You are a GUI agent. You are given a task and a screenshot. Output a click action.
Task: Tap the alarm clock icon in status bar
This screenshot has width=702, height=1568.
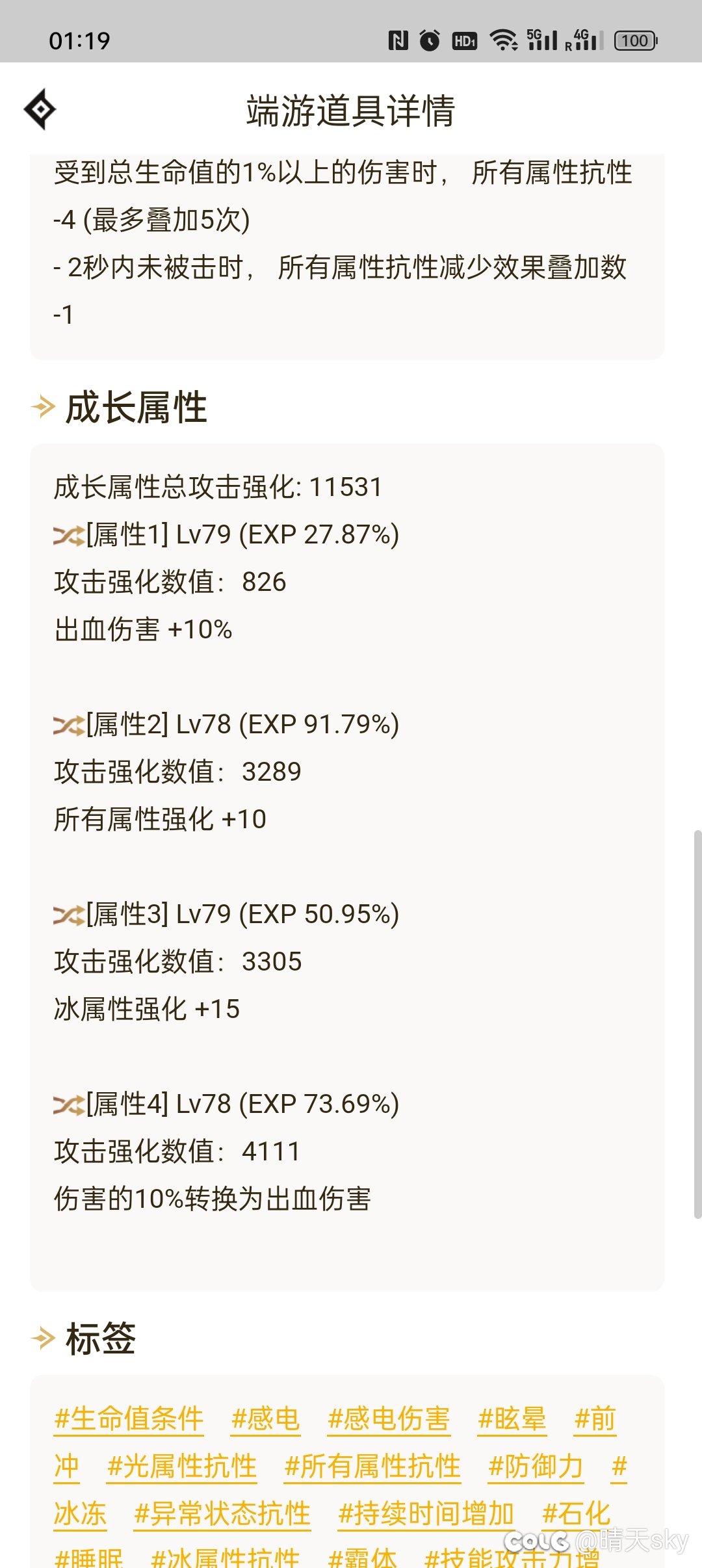point(430,40)
